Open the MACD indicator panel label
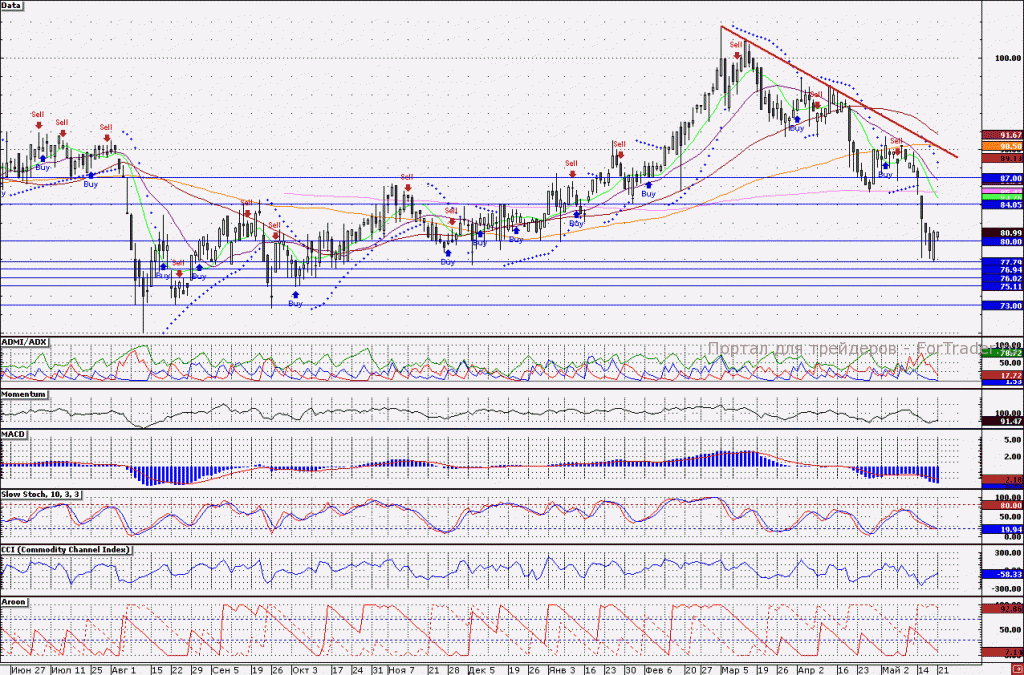1024x675 pixels. pyautogui.click(x=13, y=434)
